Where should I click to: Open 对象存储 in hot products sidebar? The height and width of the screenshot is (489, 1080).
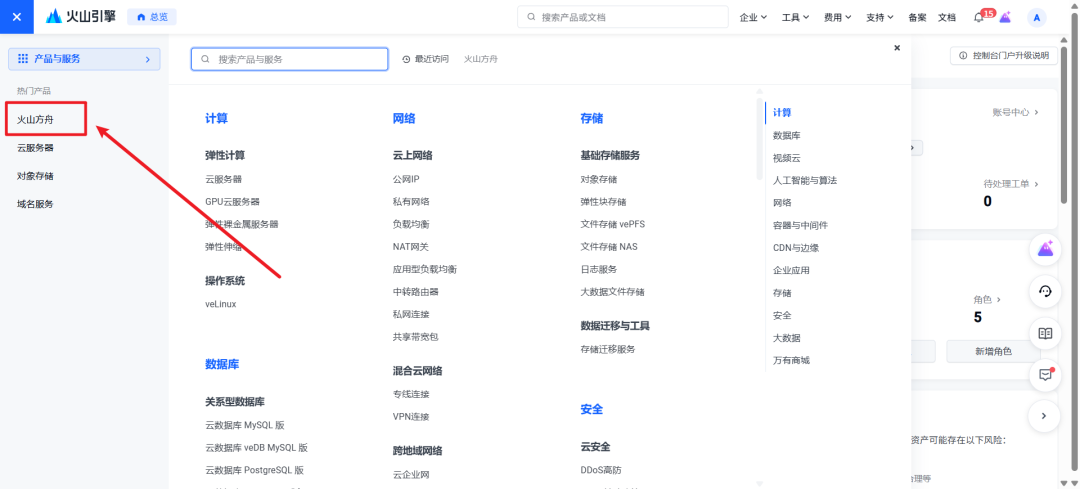pos(36,176)
